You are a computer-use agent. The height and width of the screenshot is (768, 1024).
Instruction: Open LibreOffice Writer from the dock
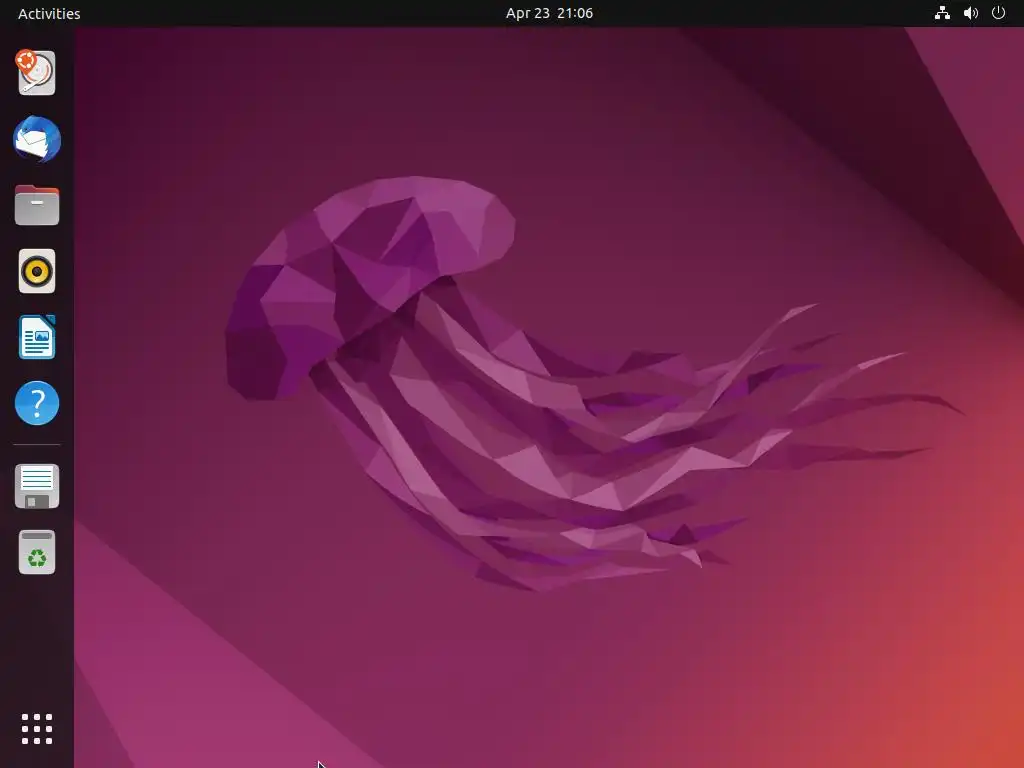tap(37, 337)
